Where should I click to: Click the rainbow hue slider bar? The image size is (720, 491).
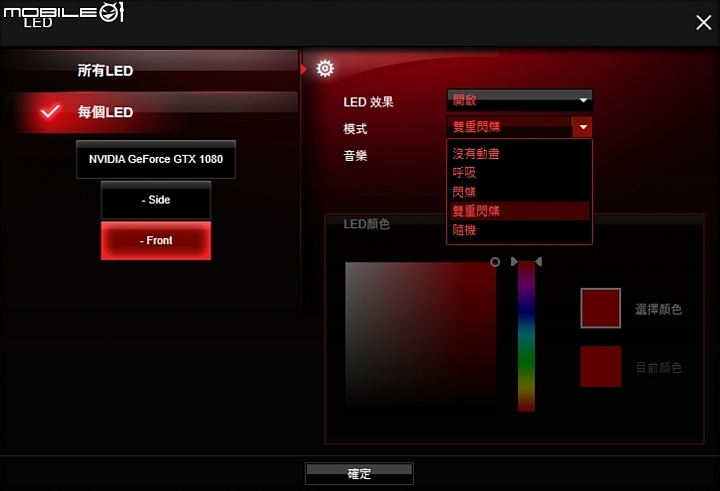coord(526,336)
